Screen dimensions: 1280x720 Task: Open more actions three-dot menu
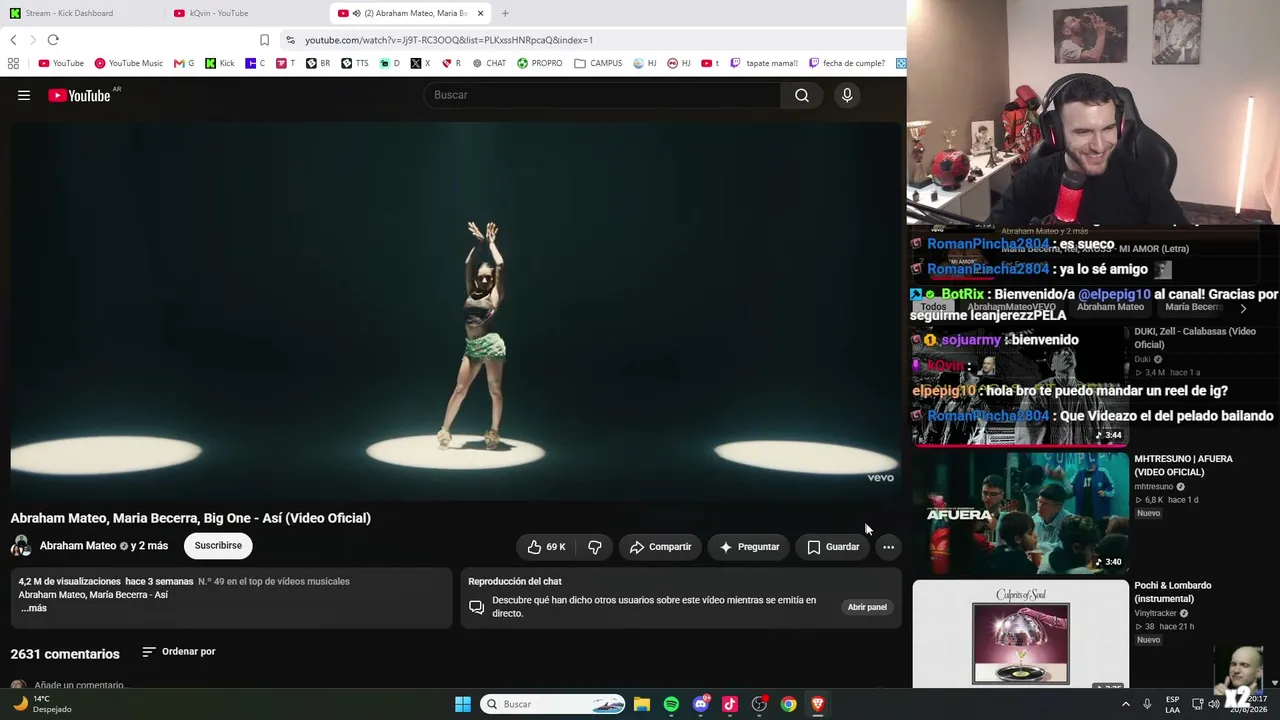pos(888,547)
